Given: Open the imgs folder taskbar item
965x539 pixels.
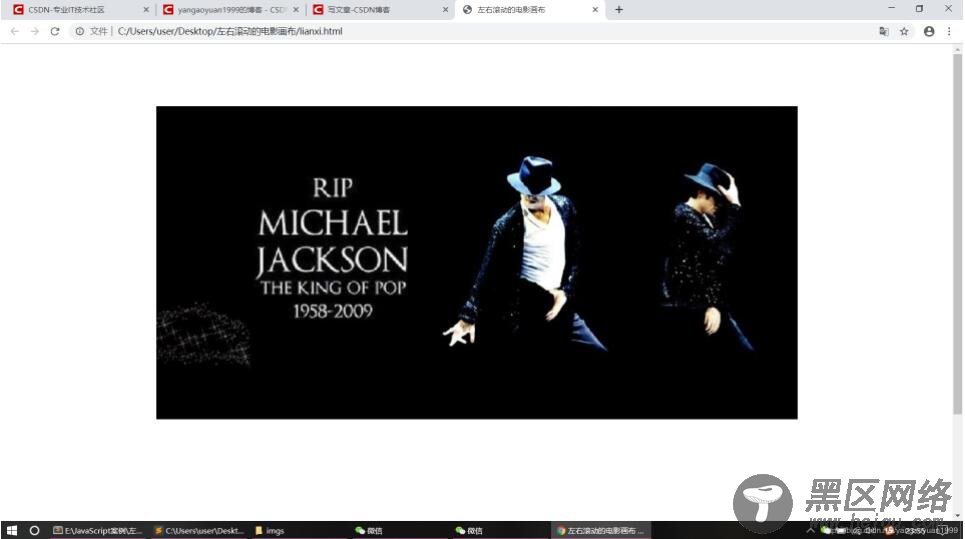Looking at the screenshot, I should 298,530.
